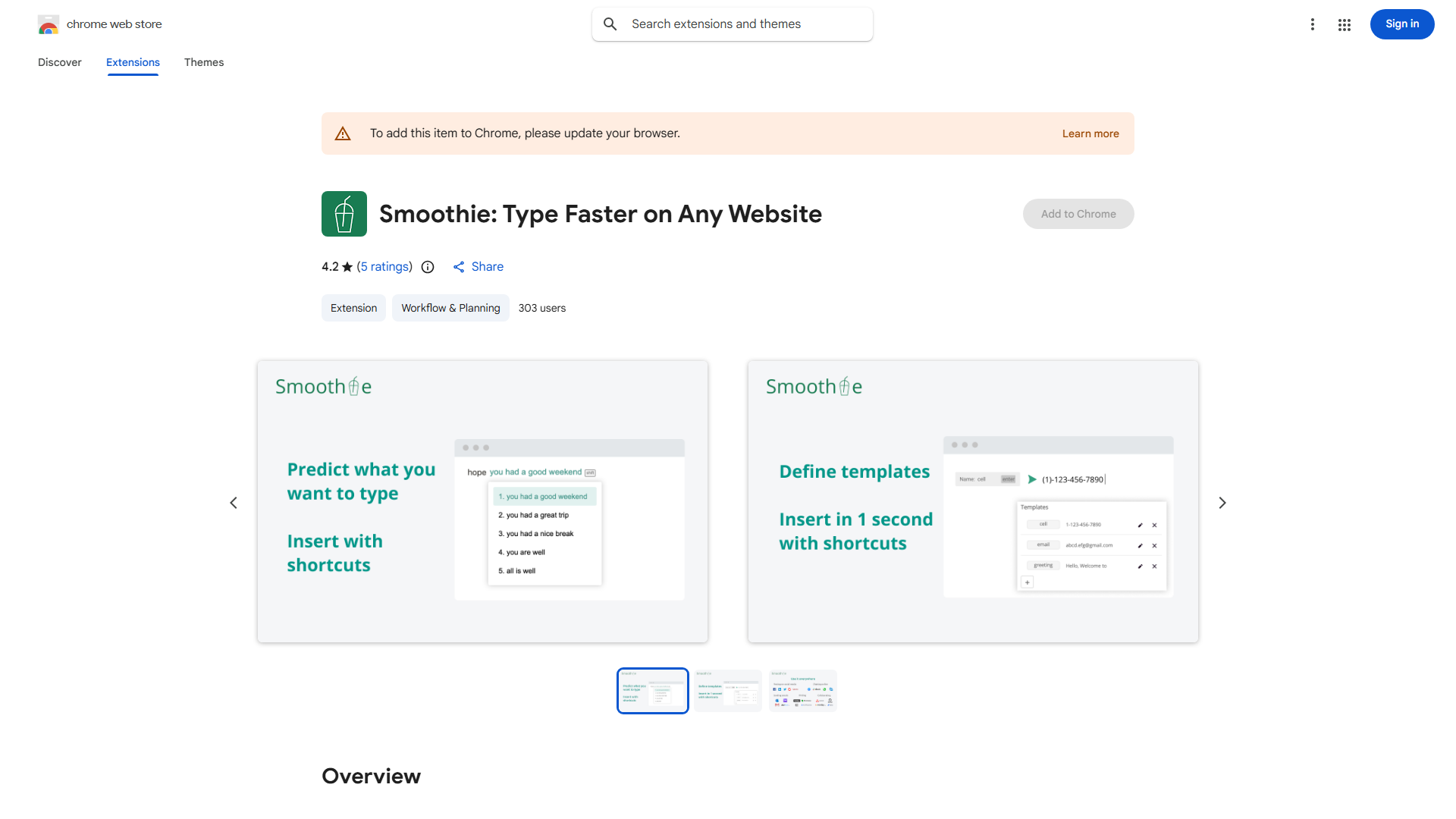Go to previous screenshot with left chevron
Screen dimensions: 1456x819
pos(234,503)
